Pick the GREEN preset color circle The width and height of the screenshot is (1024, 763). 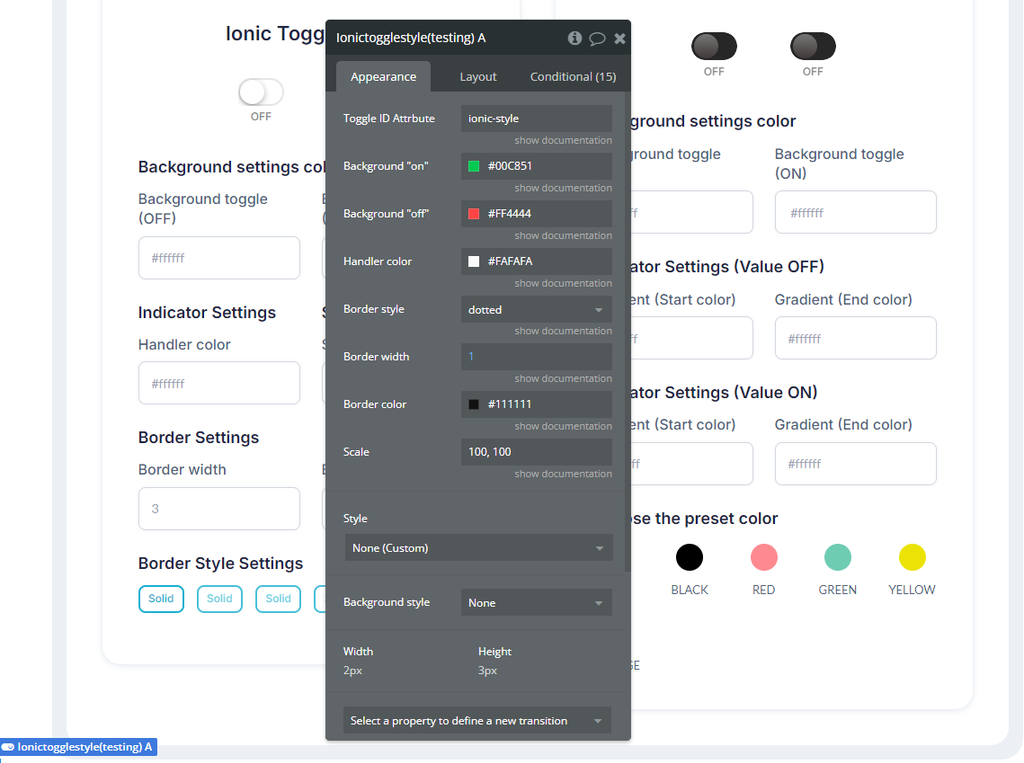(837, 557)
